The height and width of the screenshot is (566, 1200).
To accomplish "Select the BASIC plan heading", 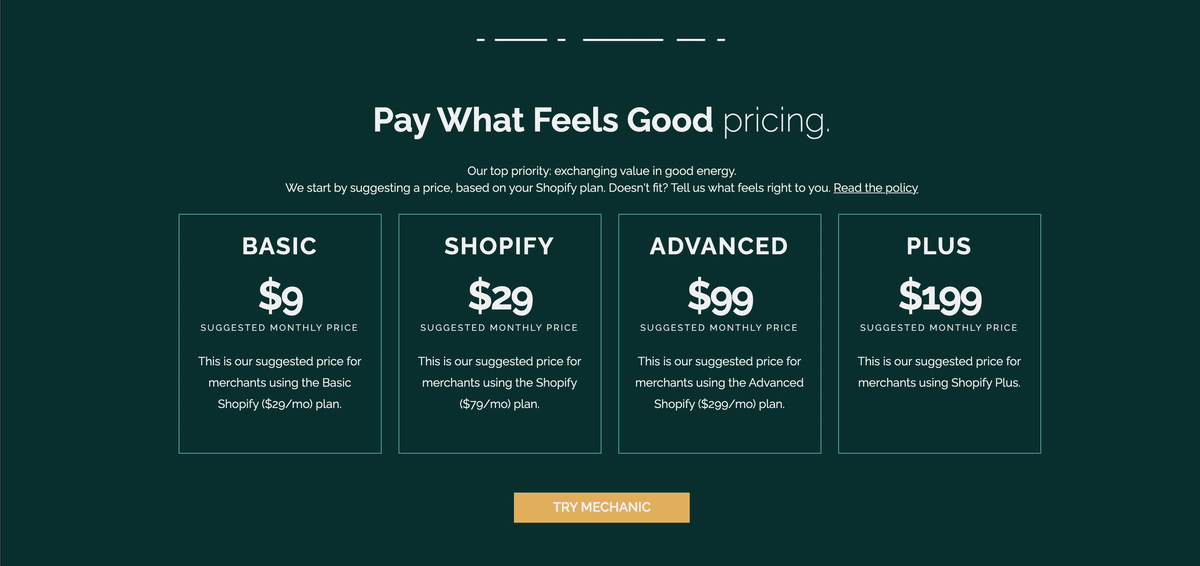I will [x=279, y=246].
